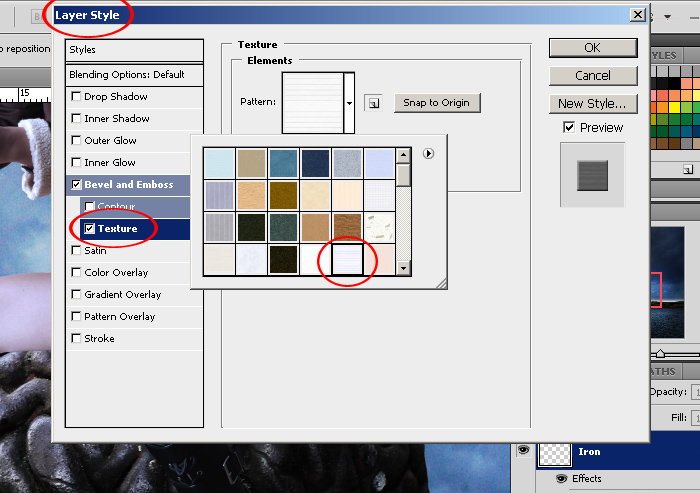Screen dimensions: 700x493
Task: Enable the Contour checkbox
Action: pos(90,207)
